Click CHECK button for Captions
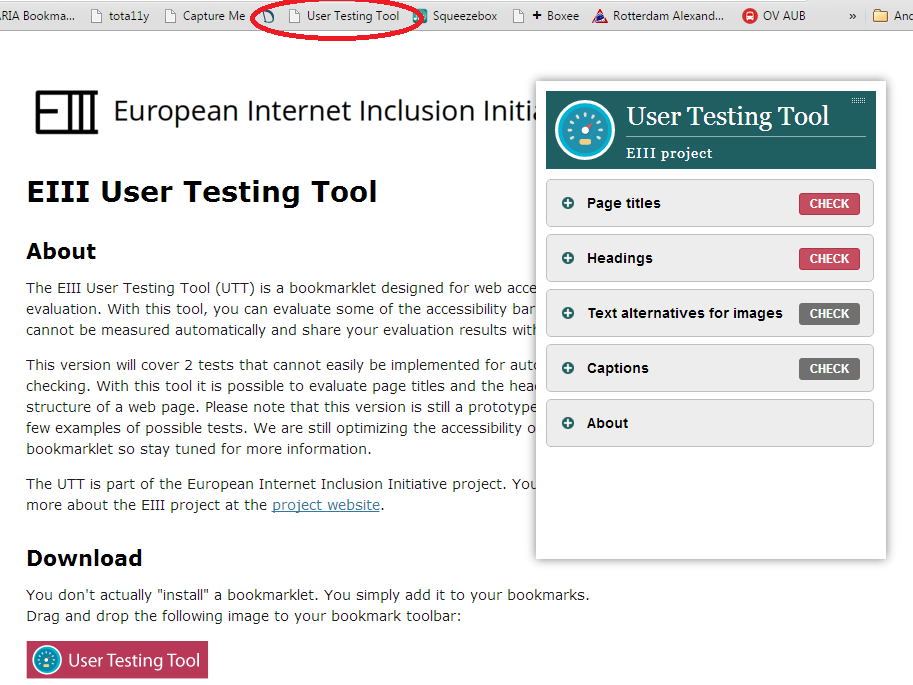This screenshot has width=913, height=685. click(x=829, y=369)
